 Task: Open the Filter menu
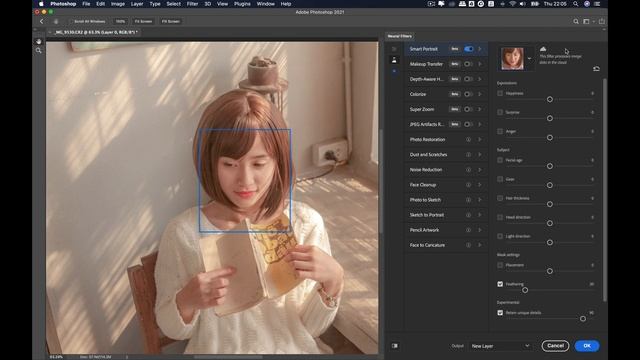click(x=192, y=4)
